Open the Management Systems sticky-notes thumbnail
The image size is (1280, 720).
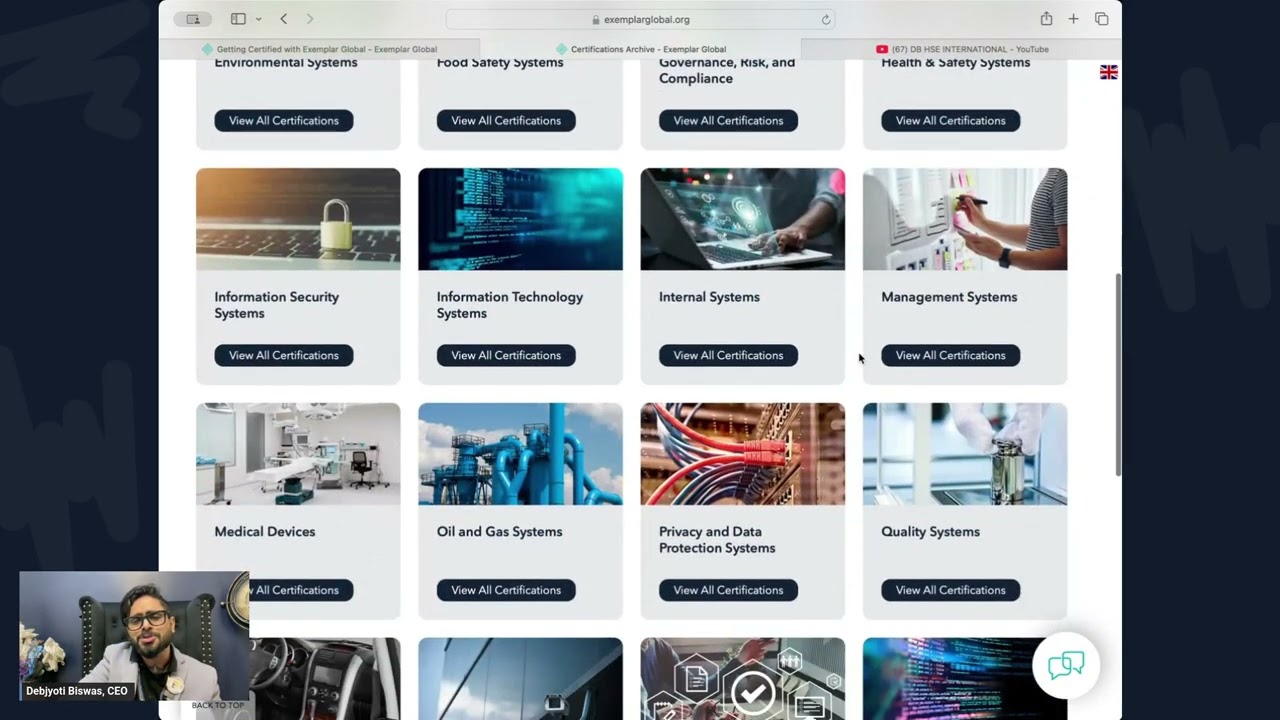[965, 219]
